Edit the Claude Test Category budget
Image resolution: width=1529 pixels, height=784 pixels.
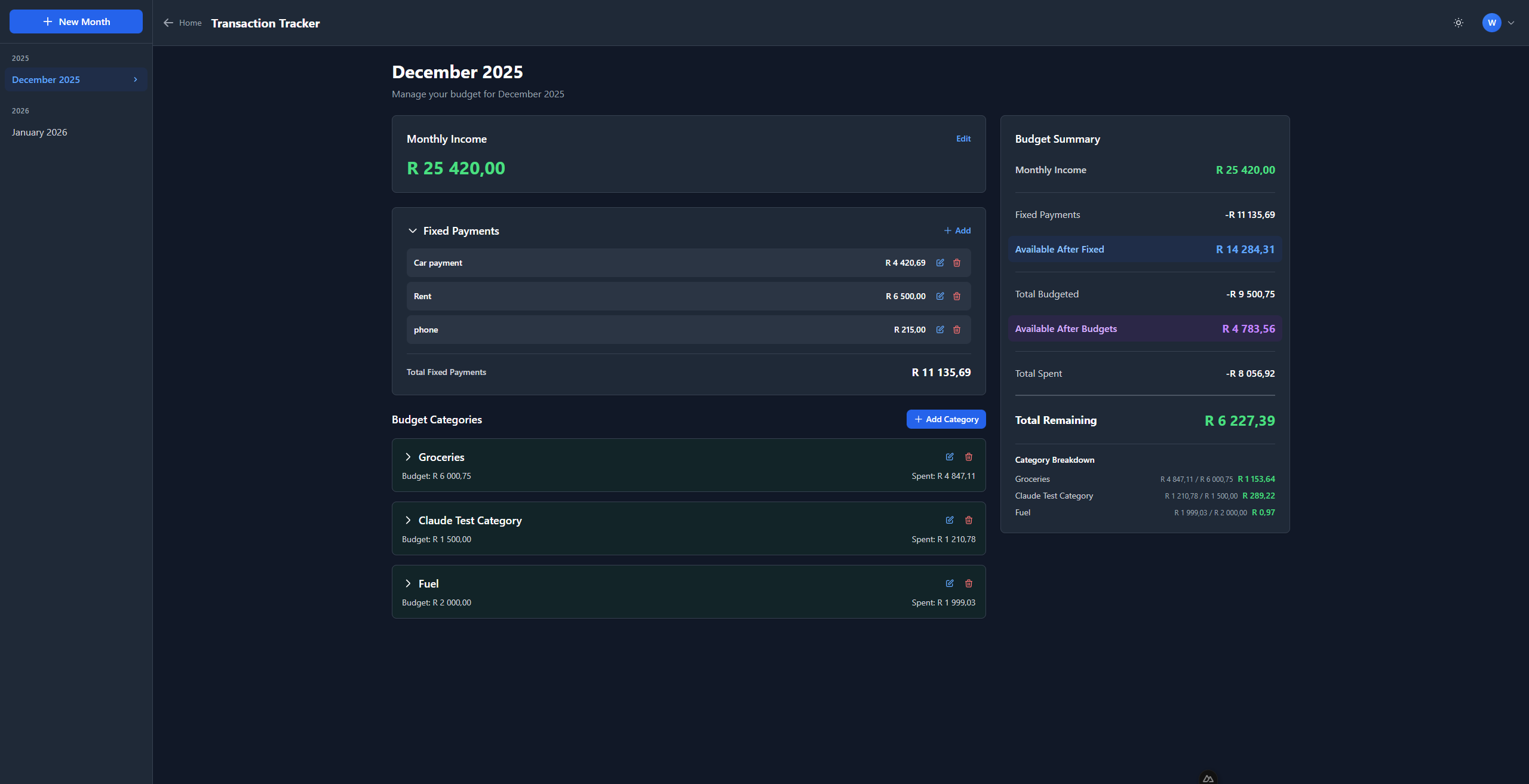[950, 520]
